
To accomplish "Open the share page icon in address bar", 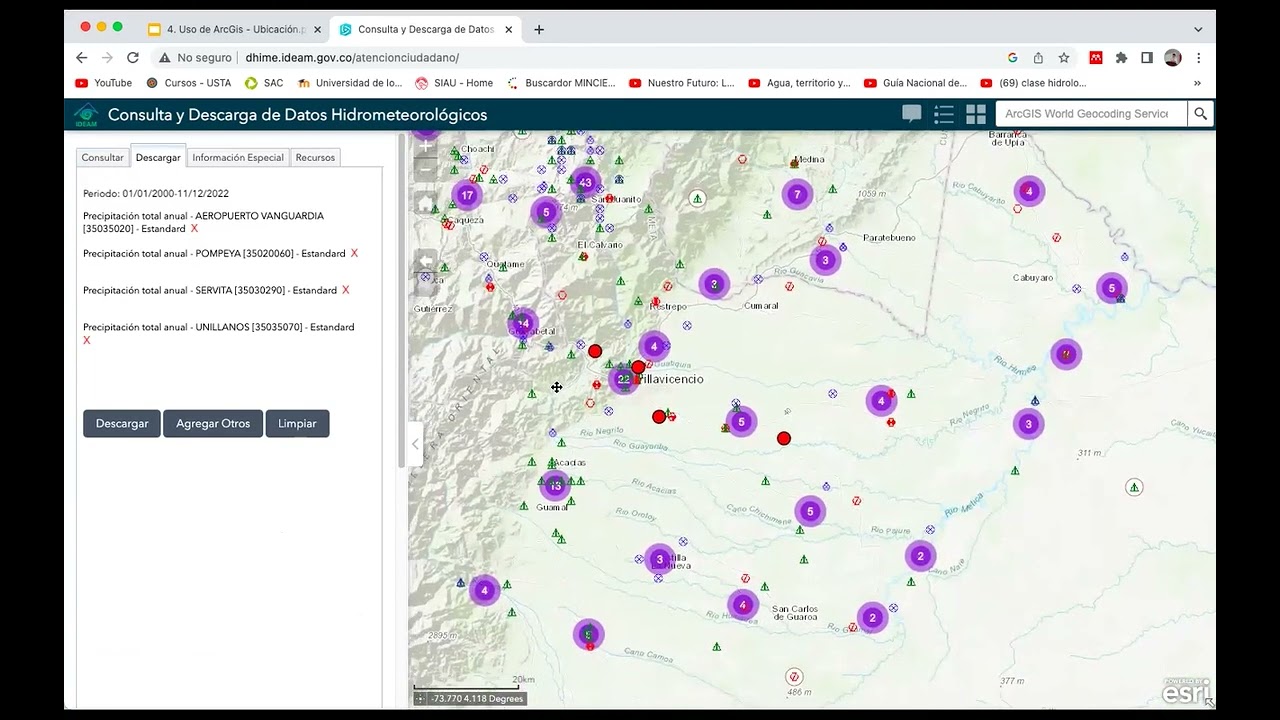I will click(1038, 58).
